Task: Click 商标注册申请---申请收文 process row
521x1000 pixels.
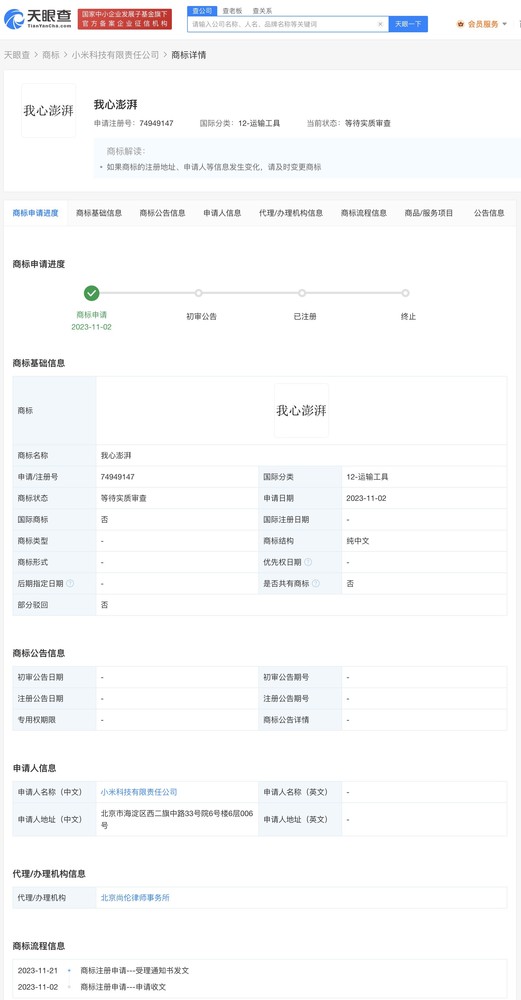Action: 124,987
